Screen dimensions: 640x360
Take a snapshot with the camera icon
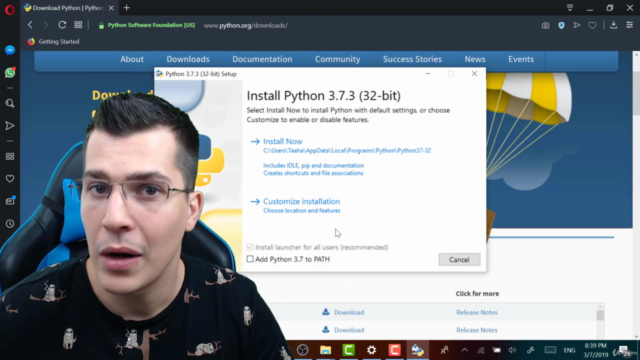545,25
